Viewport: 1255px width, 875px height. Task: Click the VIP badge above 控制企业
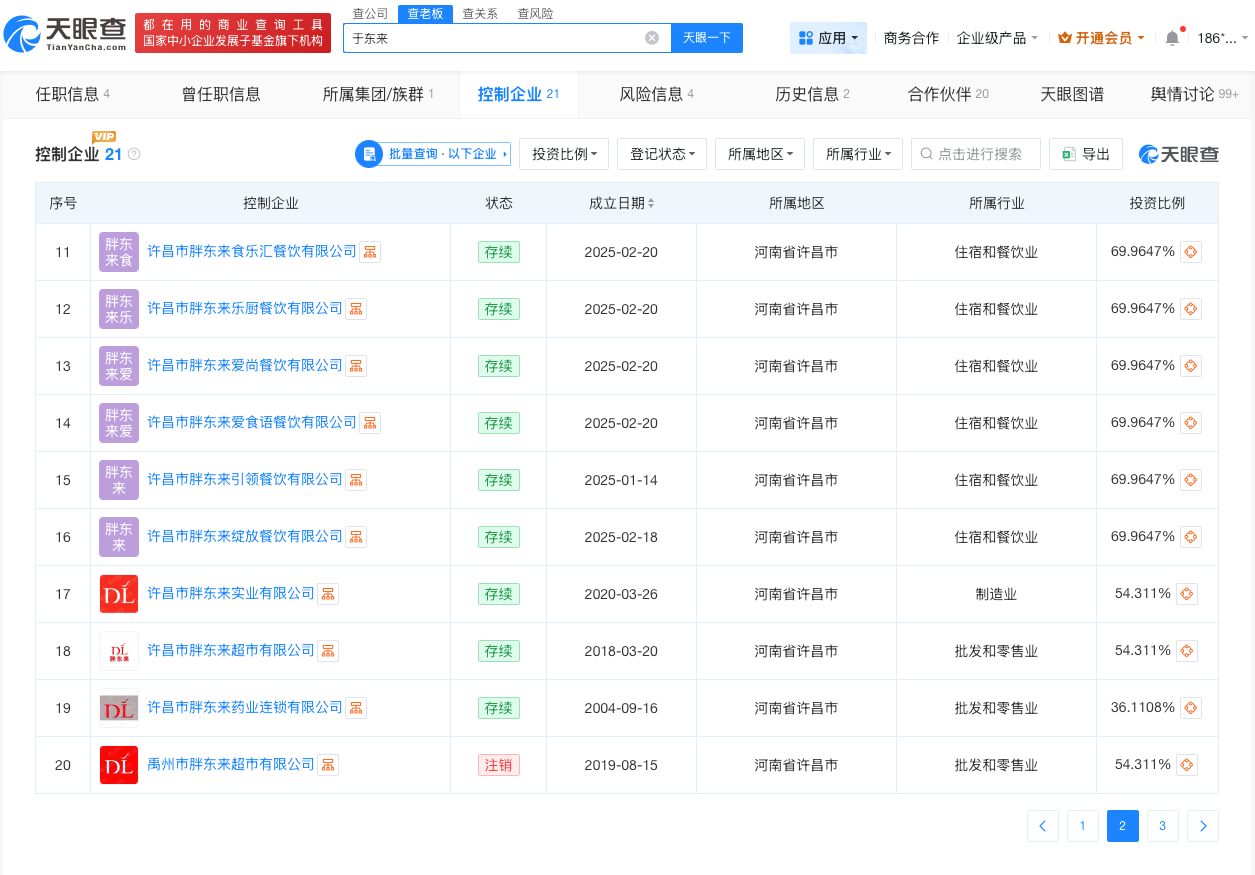(104, 137)
